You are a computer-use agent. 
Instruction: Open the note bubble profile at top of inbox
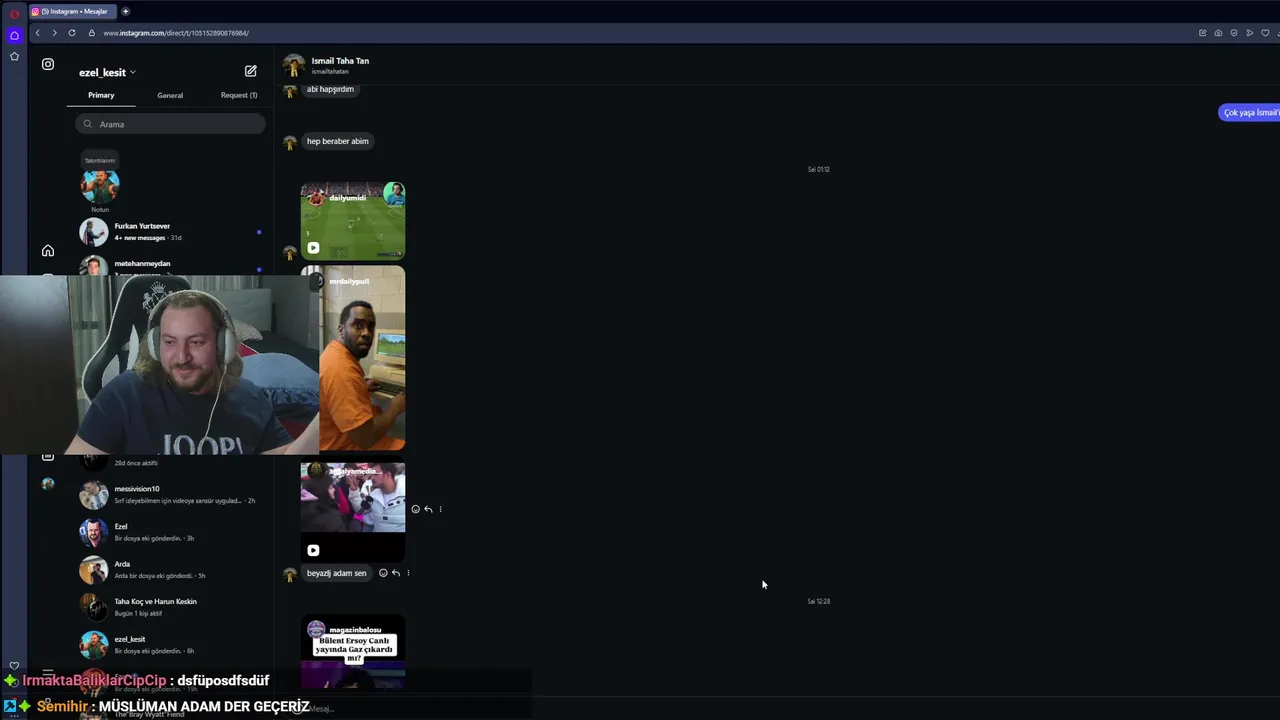tap(100, 185)
